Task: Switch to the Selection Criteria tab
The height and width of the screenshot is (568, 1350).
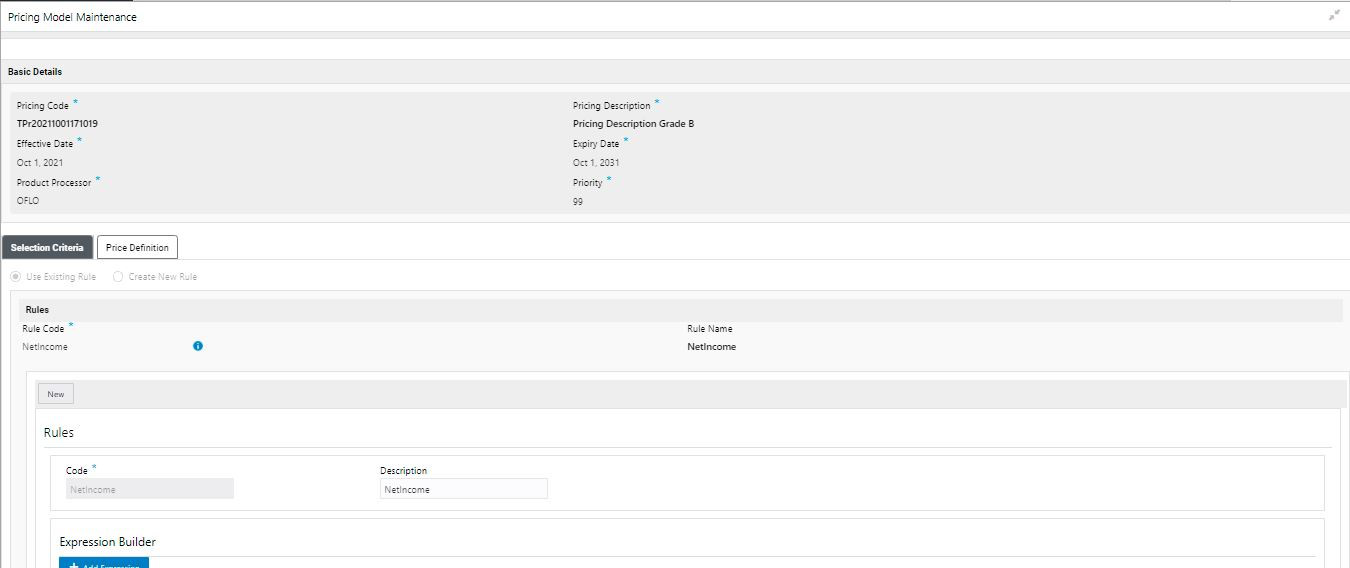Action: coord(47,248)
